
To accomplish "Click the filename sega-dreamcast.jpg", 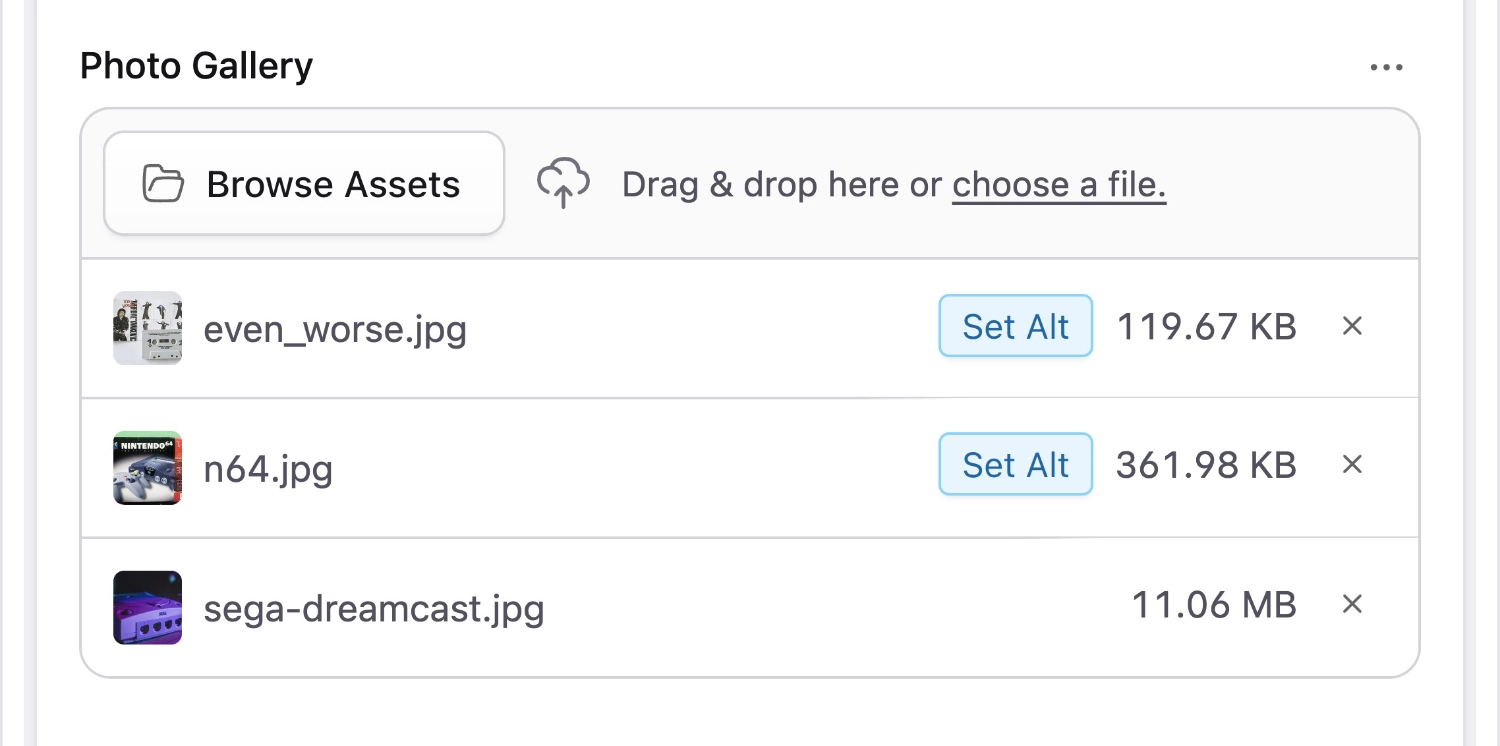I will click(x=374, y=608).
